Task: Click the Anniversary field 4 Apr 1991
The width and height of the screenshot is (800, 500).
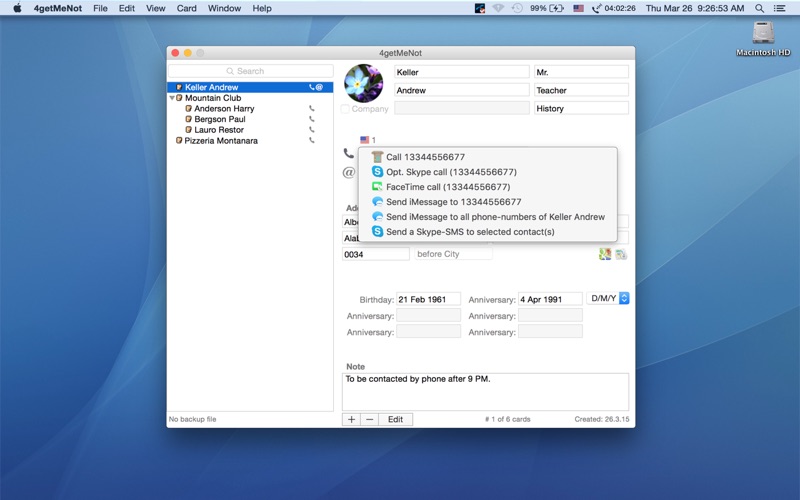Action: click(550, 299)
